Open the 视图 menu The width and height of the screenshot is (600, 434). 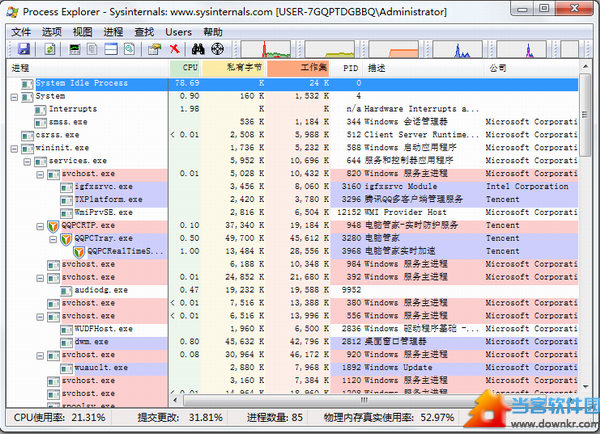pos(82,32)
